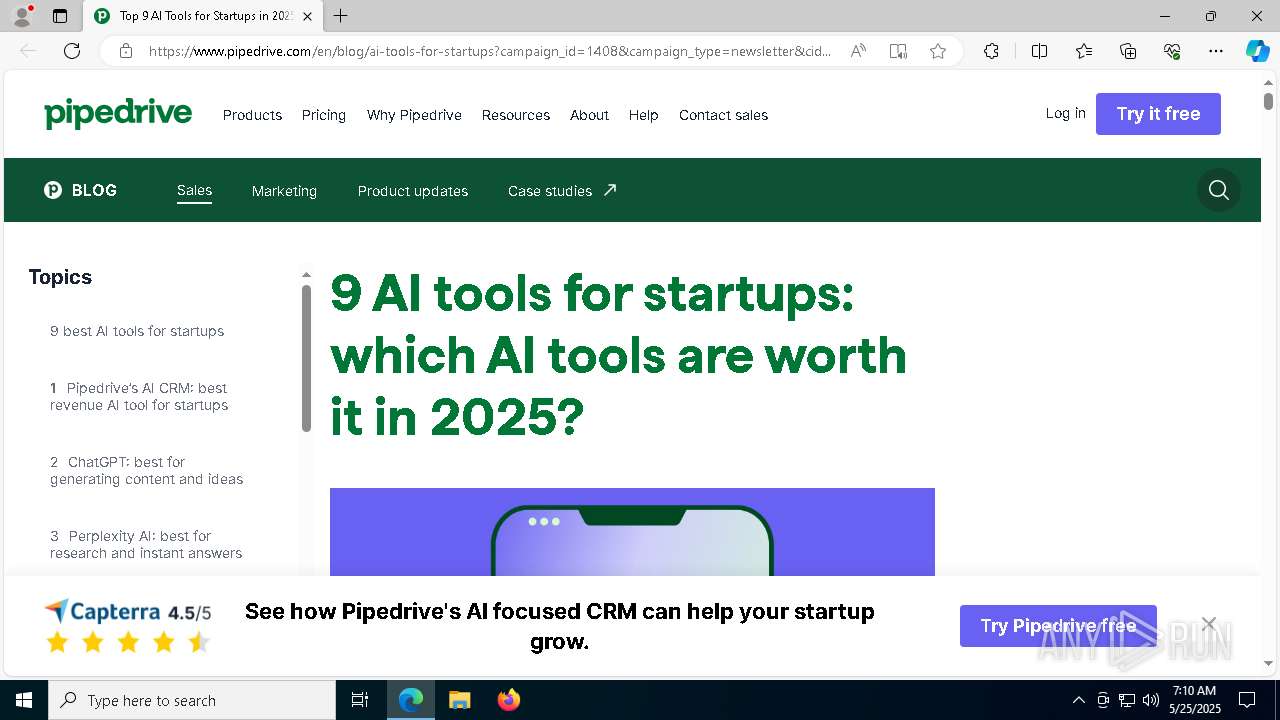The width and height of the screenshot is (1280, 720).
Task: Toggle split screen view icon
Action: pos(1039,51)
